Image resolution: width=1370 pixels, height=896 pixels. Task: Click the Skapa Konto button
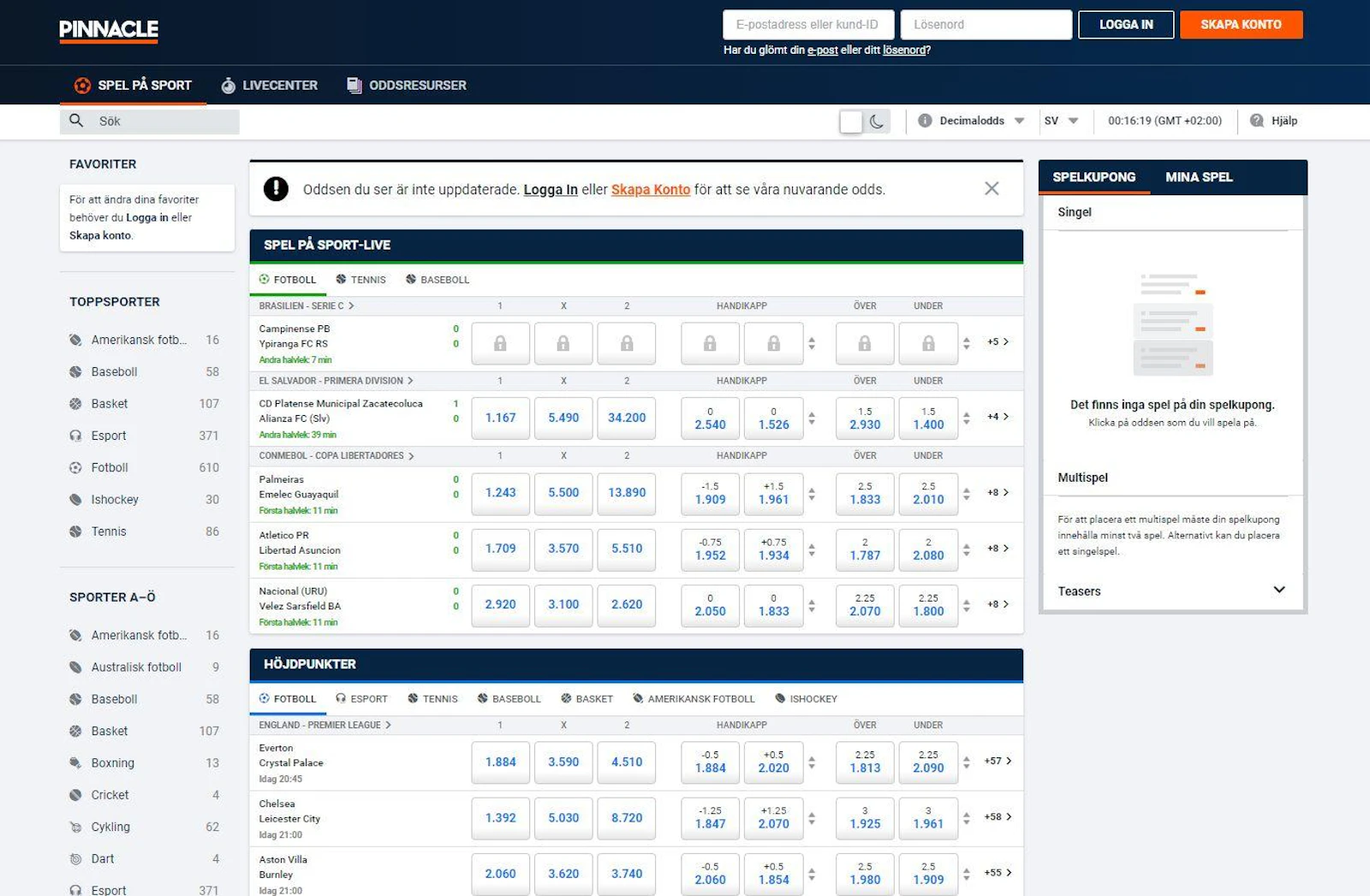pos(1241,25)
